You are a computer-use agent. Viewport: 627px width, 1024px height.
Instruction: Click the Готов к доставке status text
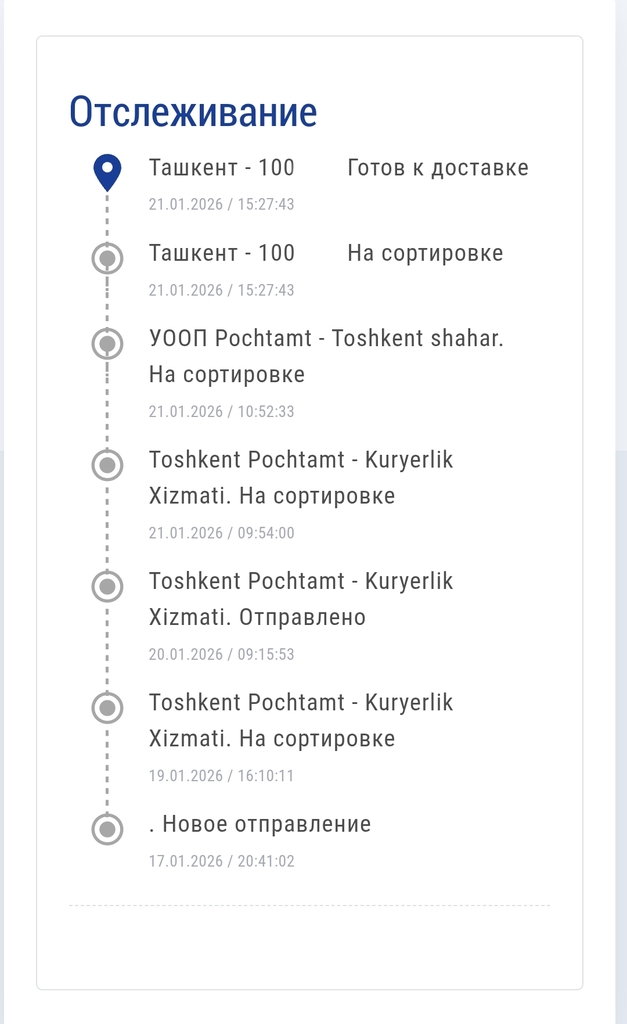(438, 168)
